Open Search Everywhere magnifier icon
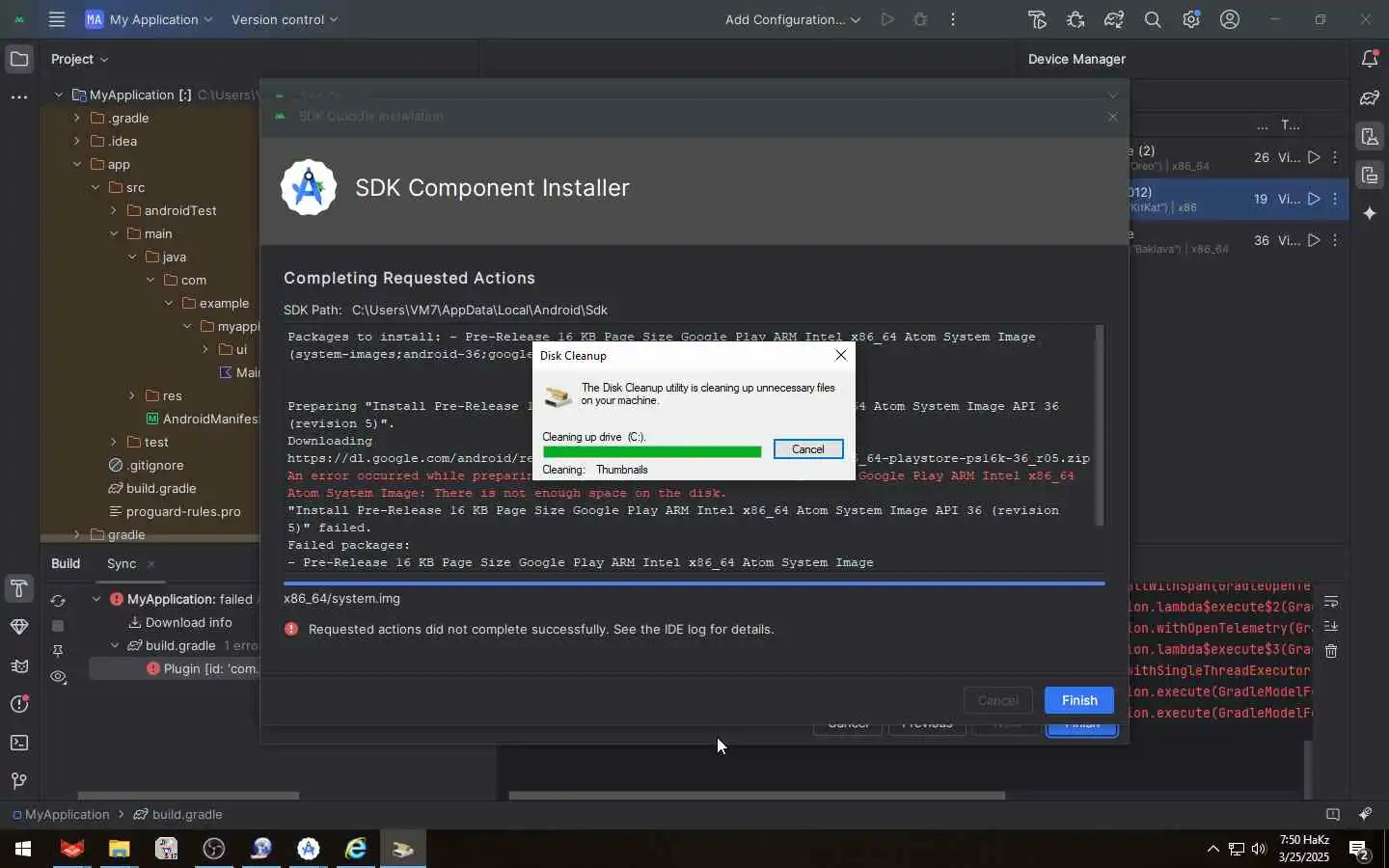This screenshot has height=868, width=1389. tap(1153, 19)
